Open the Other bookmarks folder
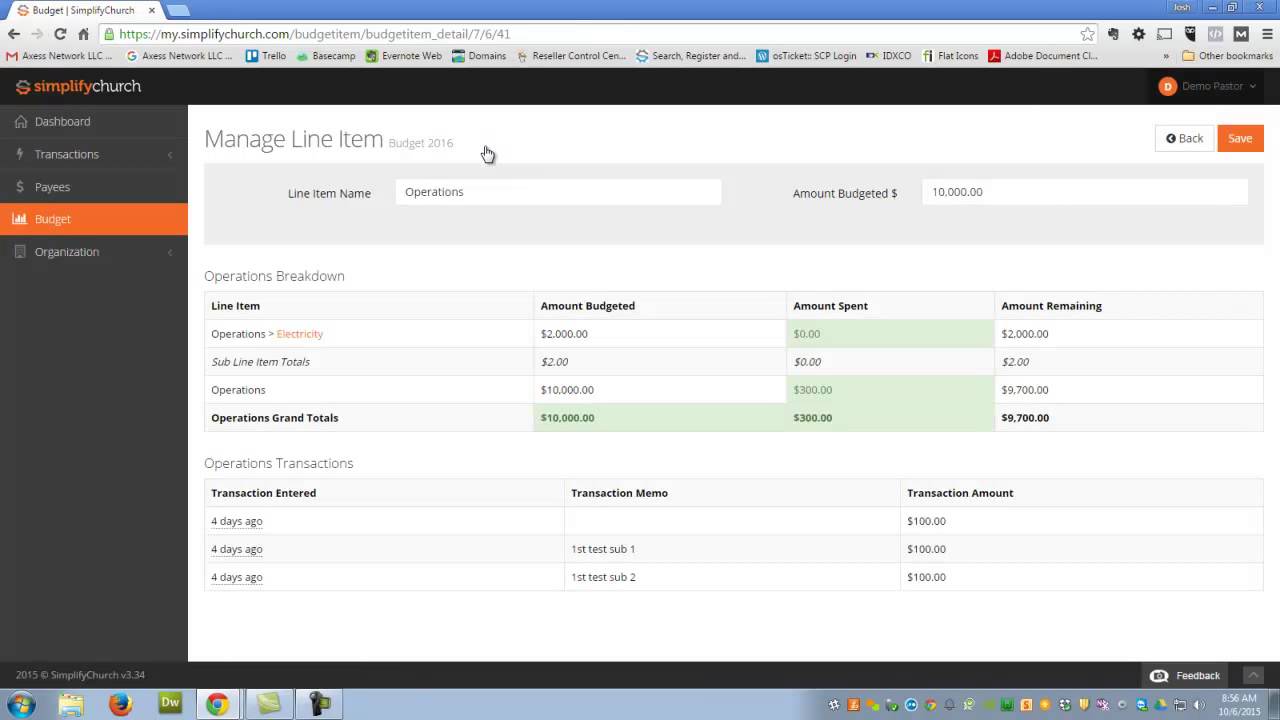1280x720 pixels. pyautogui.click(x=1227, y=56)
